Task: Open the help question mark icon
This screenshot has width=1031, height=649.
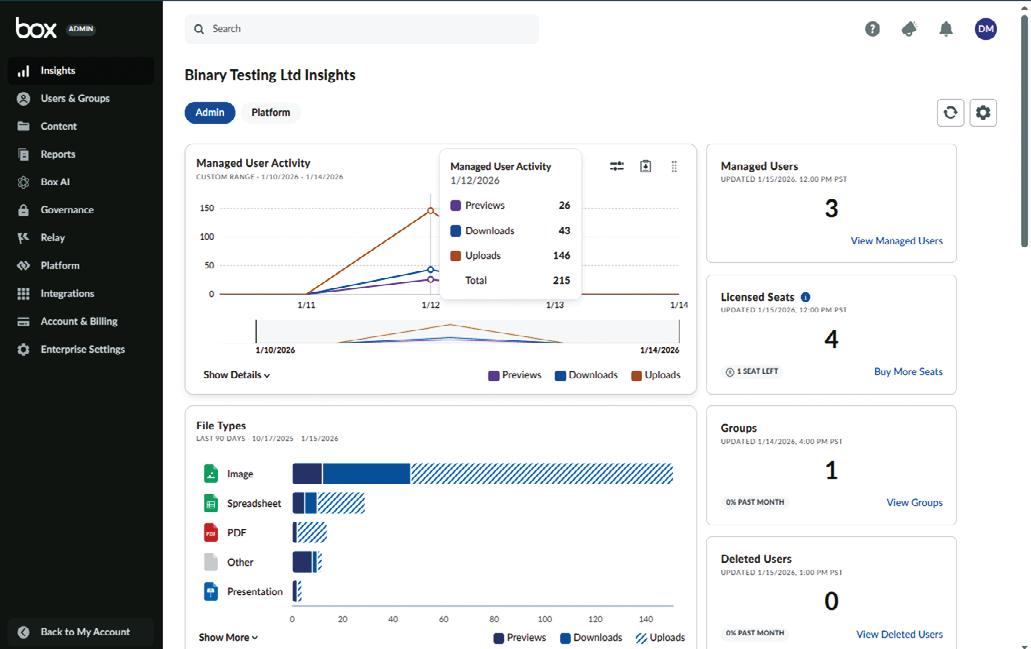Action: click(872, 29)
